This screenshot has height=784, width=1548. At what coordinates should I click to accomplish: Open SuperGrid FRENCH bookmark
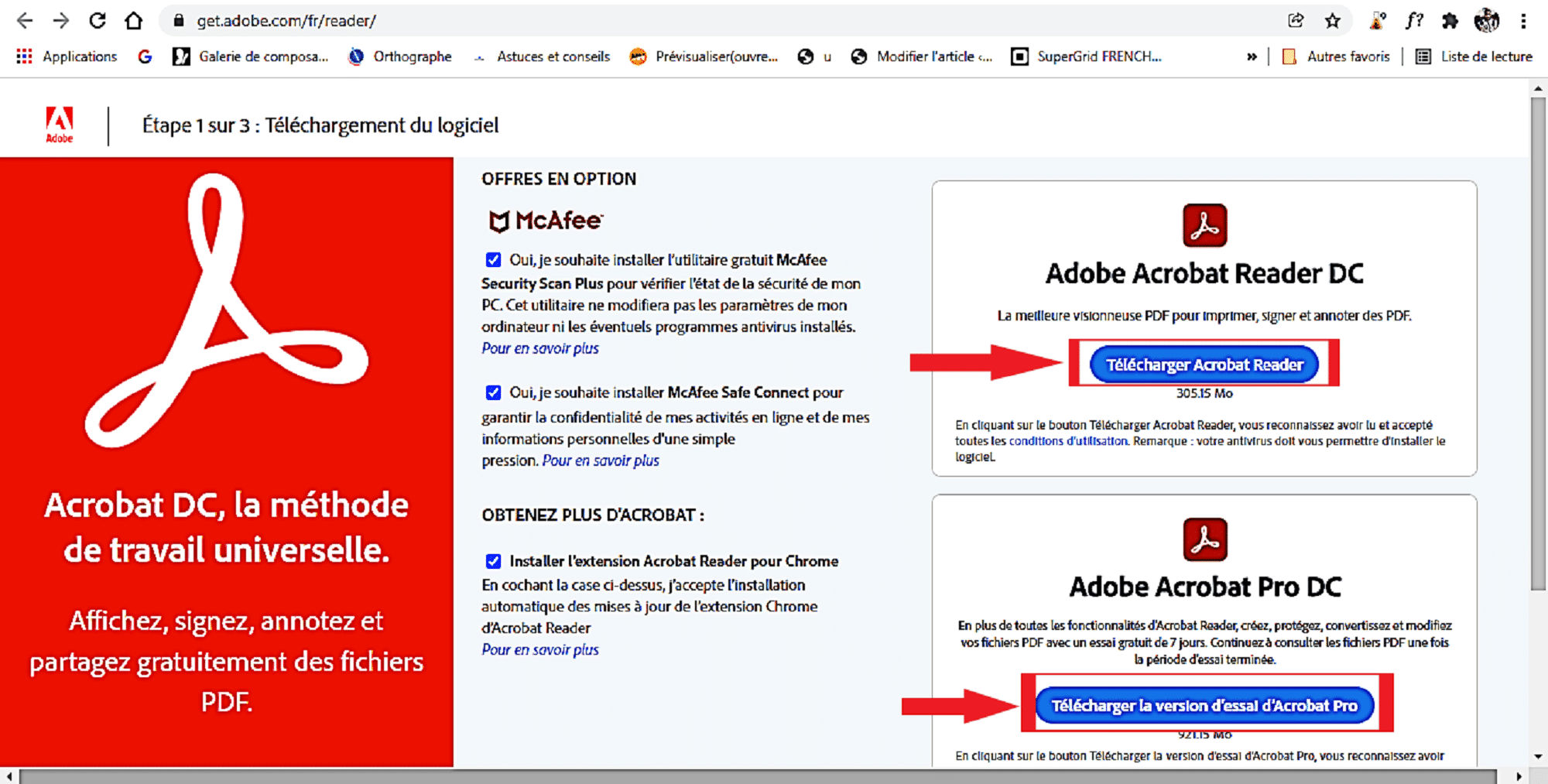pos(1087,56)
